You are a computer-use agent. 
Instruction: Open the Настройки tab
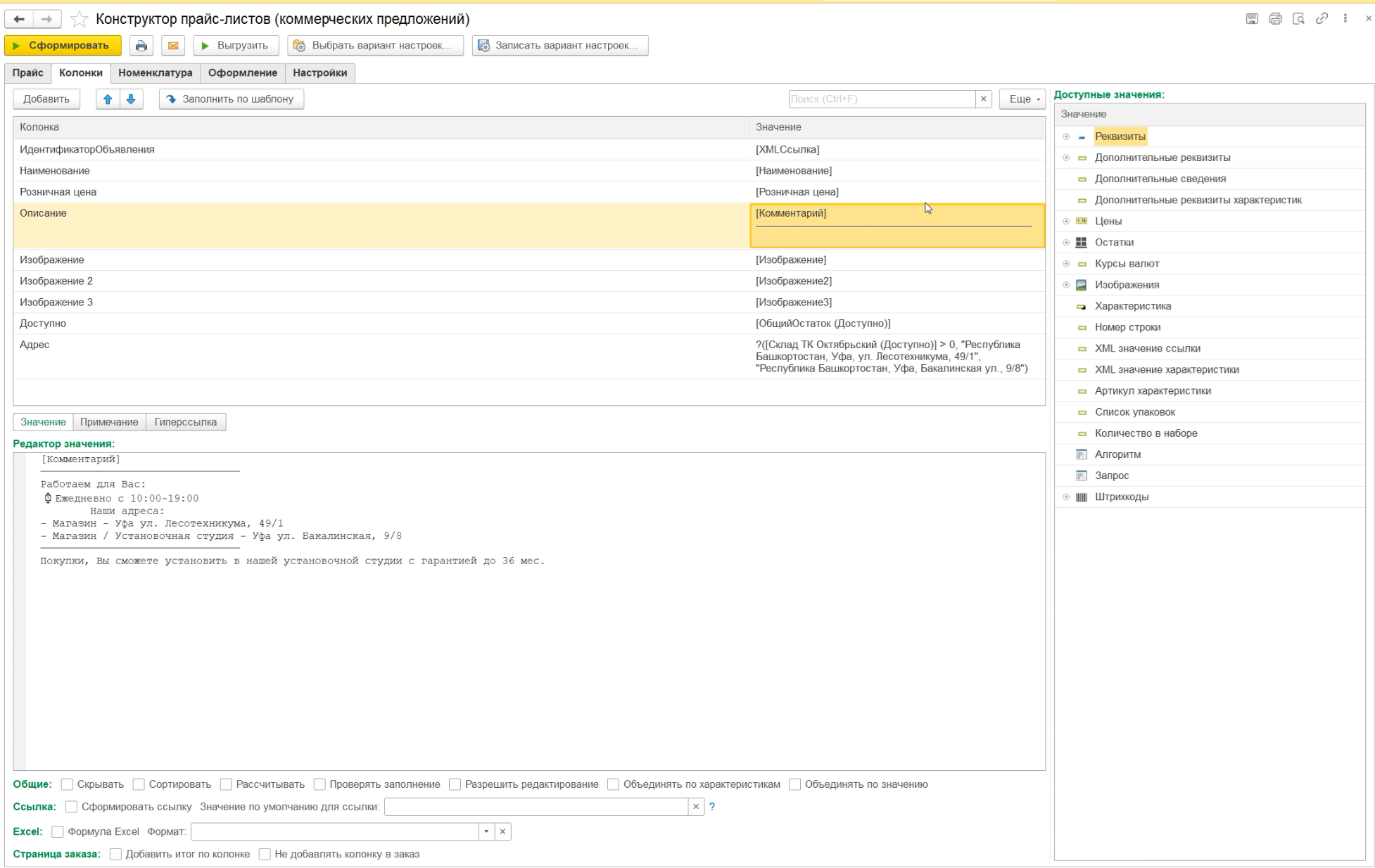(x=319, y=72)
